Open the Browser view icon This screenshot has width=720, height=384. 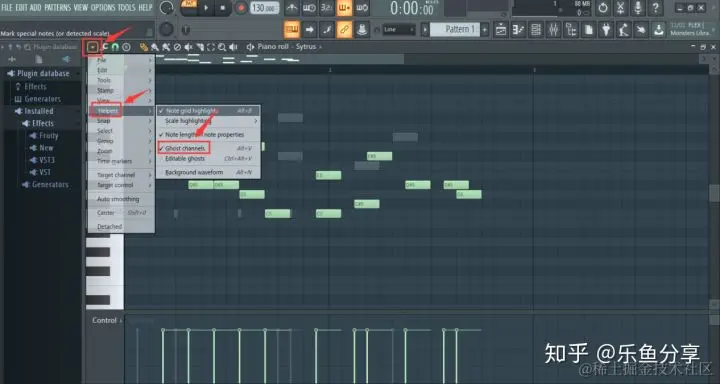[x=571, y=30]
